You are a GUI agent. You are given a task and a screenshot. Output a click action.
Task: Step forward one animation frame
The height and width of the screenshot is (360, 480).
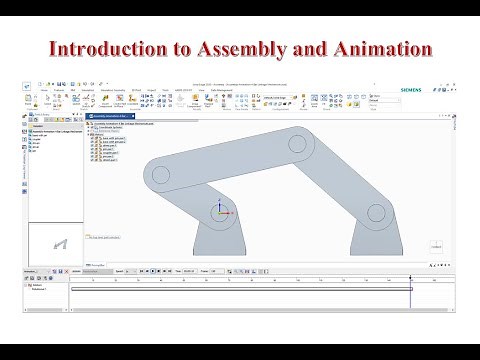[x=164, y=271]
